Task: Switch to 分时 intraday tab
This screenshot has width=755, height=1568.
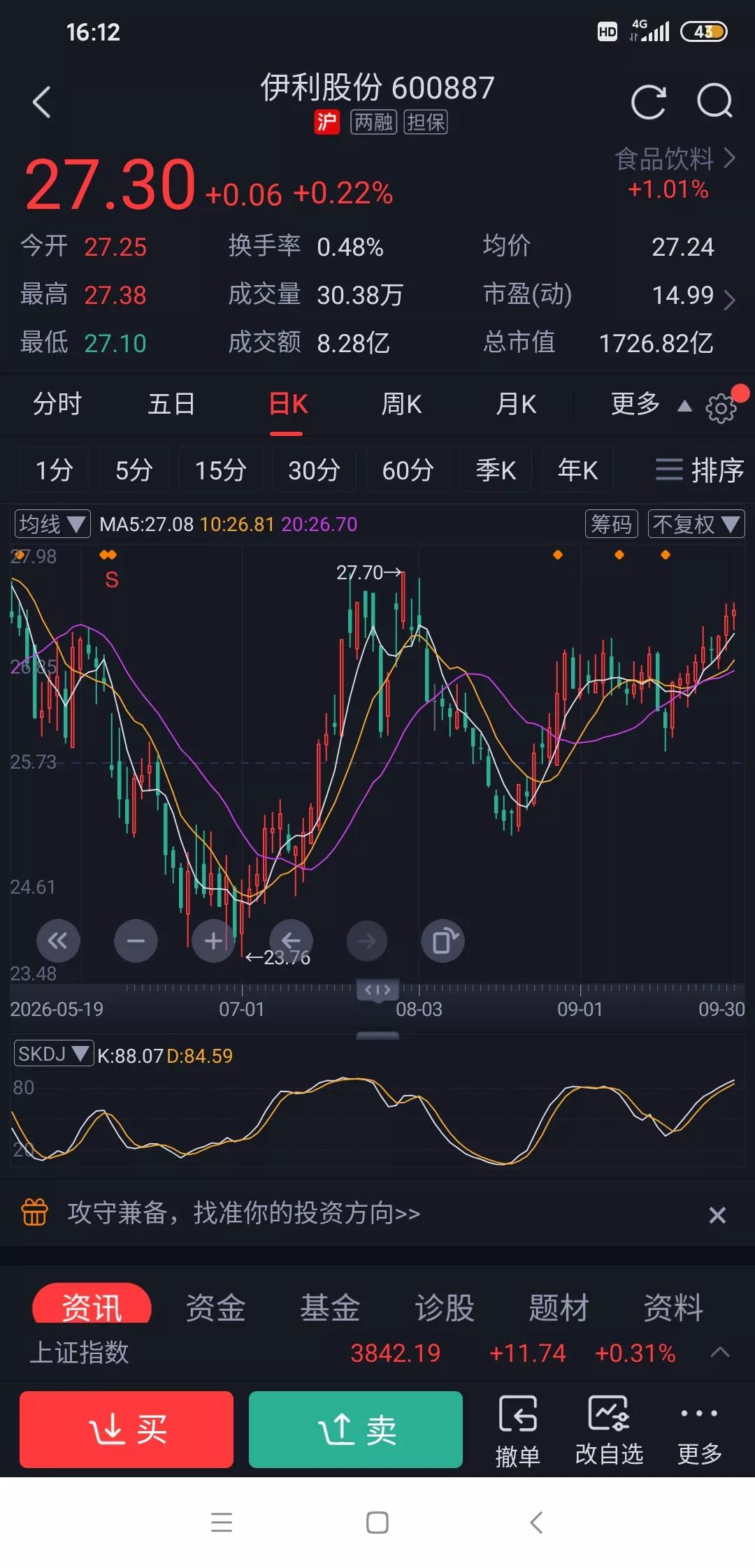Action: [57, 404]
